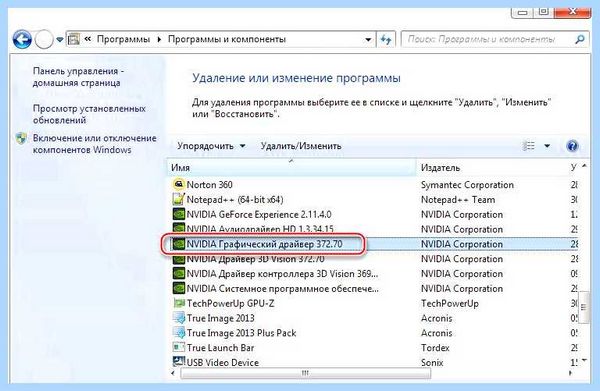Open recent pages dropdown arrow near Back button
Screen dimensions: 600x391
pyautogui.click(x=59, y=39)
